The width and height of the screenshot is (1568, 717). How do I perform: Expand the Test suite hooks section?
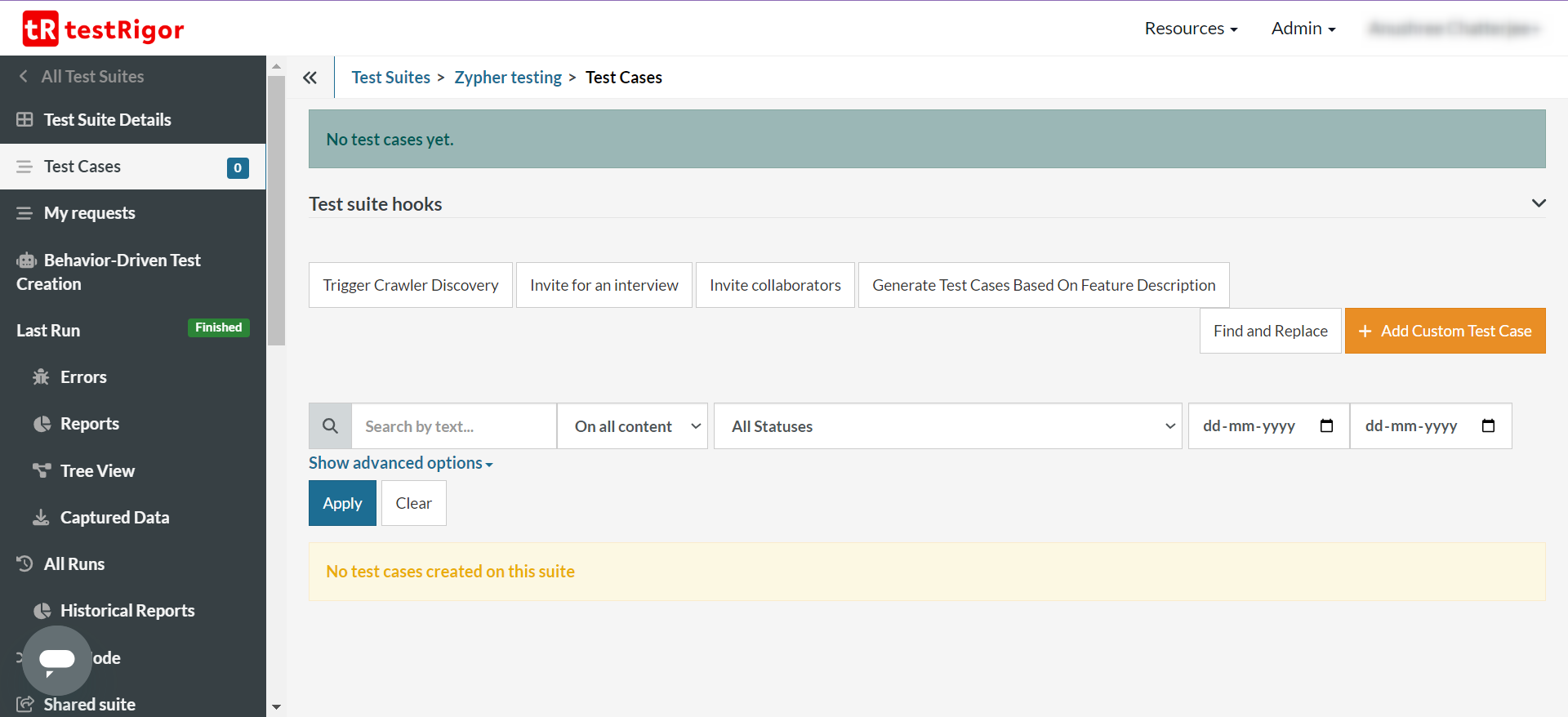click(1539, 203)
